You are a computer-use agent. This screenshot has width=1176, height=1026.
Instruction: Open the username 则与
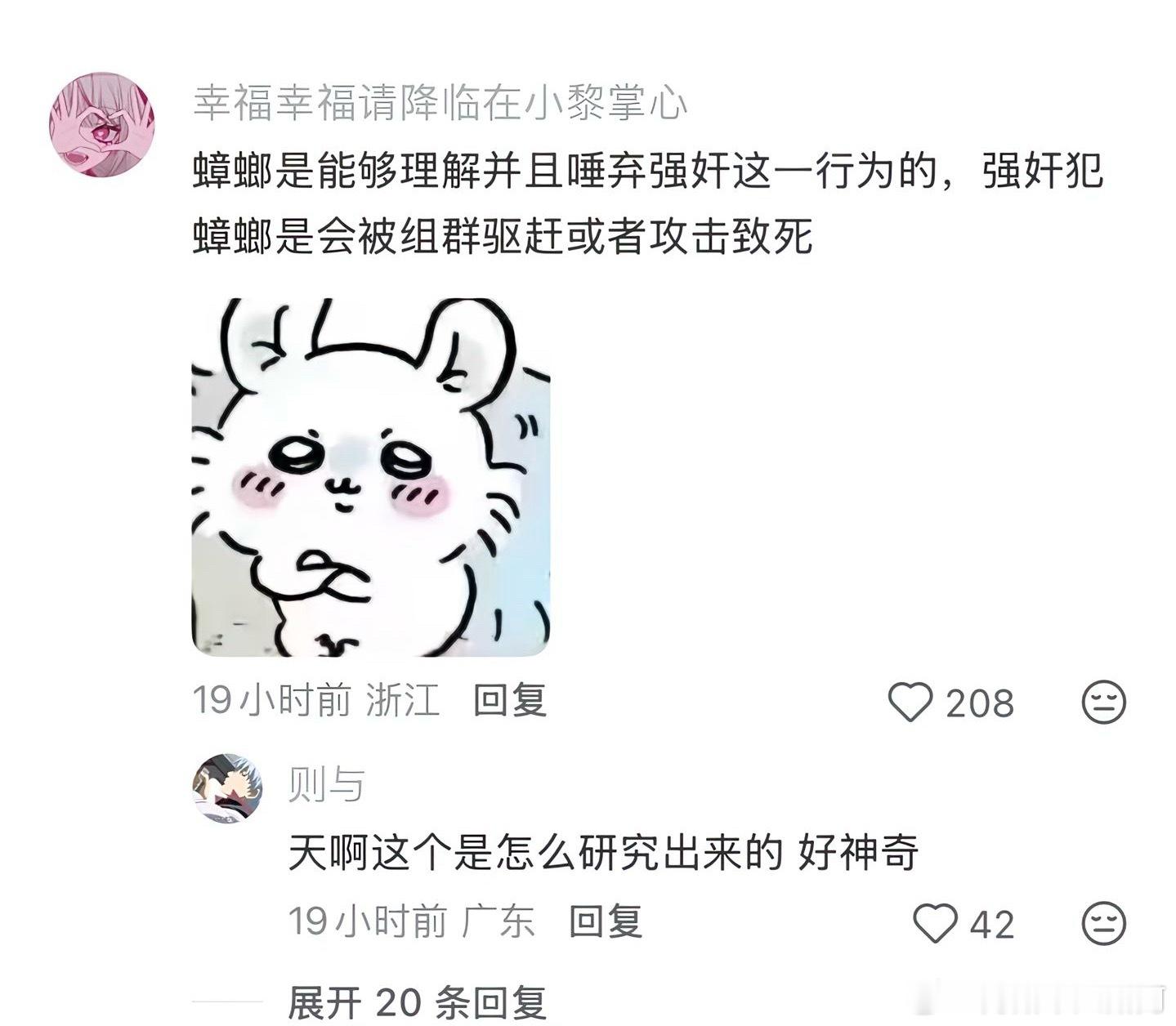326,785
